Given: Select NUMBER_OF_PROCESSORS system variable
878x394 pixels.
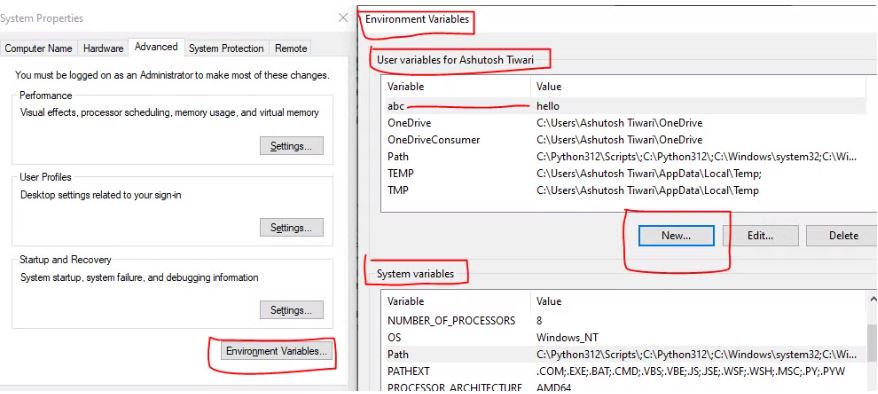Looking at the screenshot, I should (624, 321).
